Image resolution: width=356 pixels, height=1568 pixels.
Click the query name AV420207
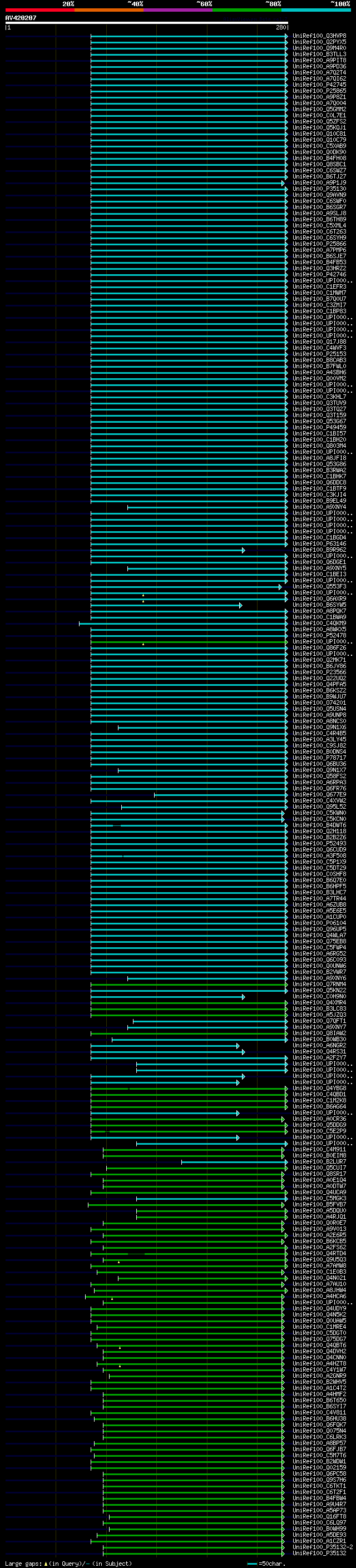[21, 18]
